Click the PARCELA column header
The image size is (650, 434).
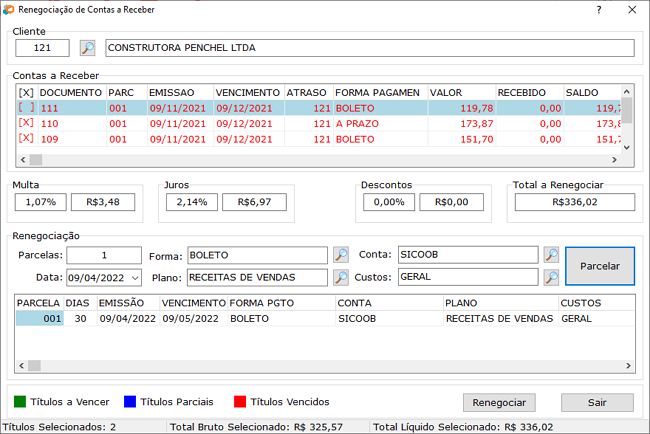point(38,303)
